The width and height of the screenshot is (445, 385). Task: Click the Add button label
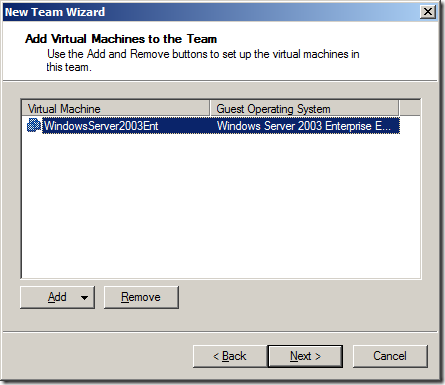[57, 297]
